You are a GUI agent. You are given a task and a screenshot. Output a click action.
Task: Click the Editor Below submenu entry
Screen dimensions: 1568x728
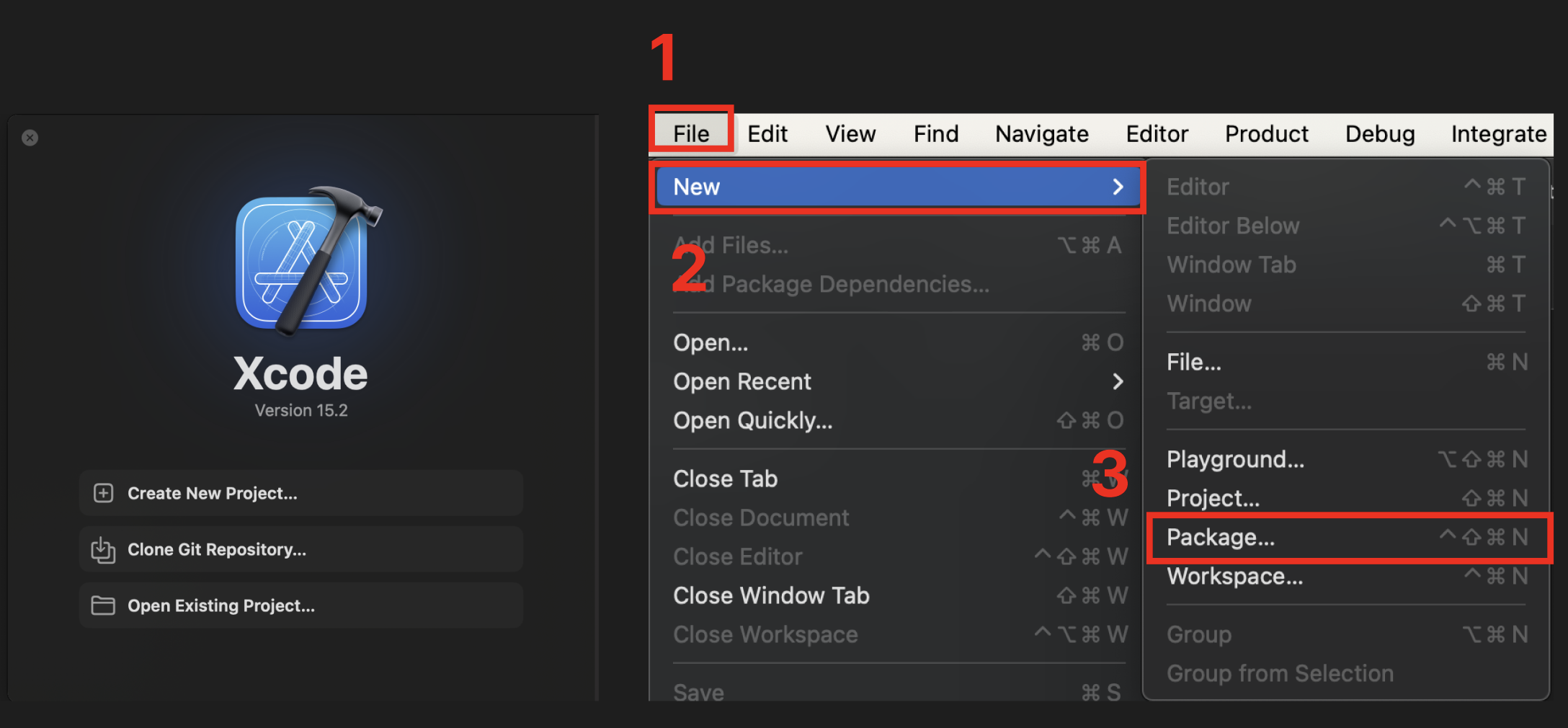tap(1346, 226)
